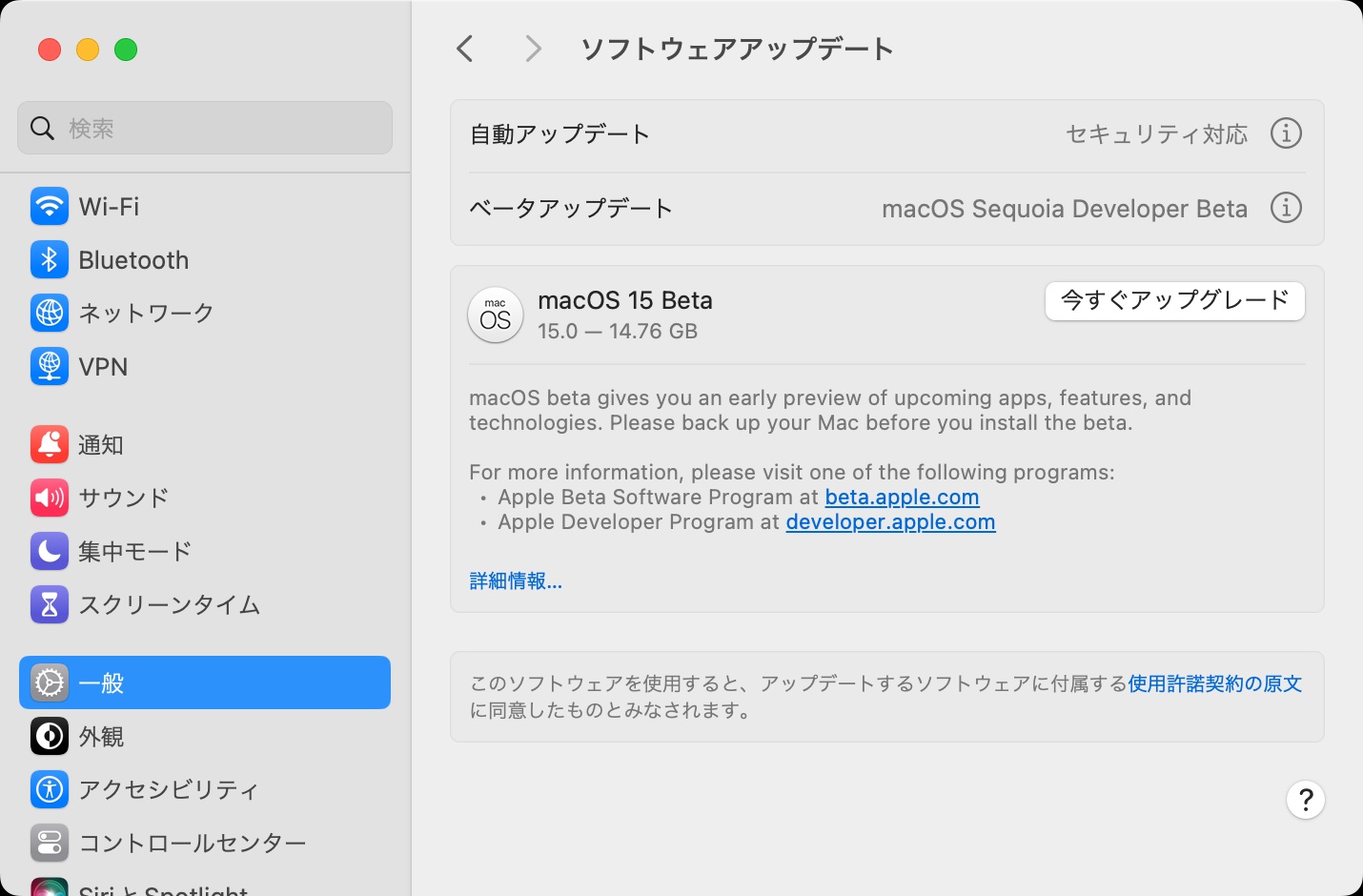Select 外観 in the sidebar
This screenshot has width=1363, height=896.
(205, 736)
